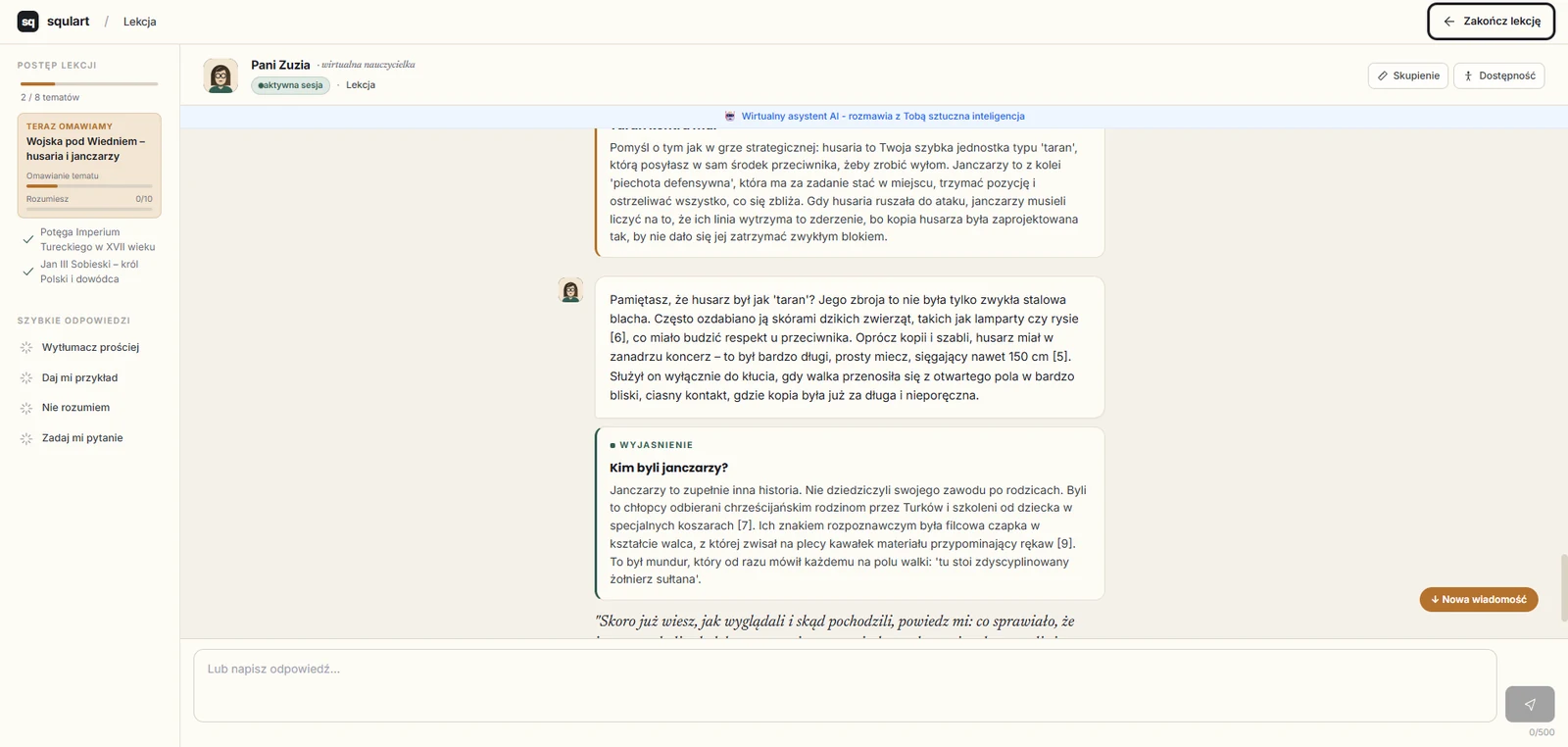
Task: Focus the 'Lub napisz odpowiedź' text field
Action: click(x=845, y=685)
